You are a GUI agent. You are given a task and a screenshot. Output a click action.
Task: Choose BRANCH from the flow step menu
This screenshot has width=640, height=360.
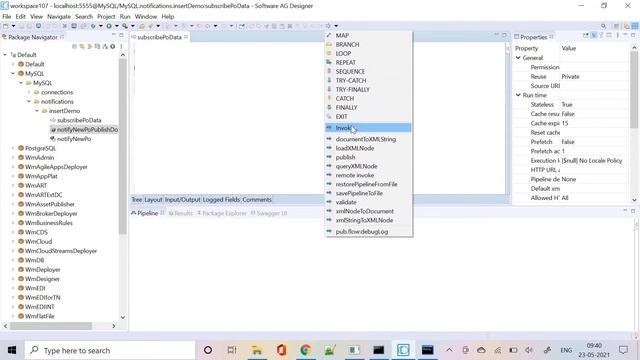pos(369,44)
